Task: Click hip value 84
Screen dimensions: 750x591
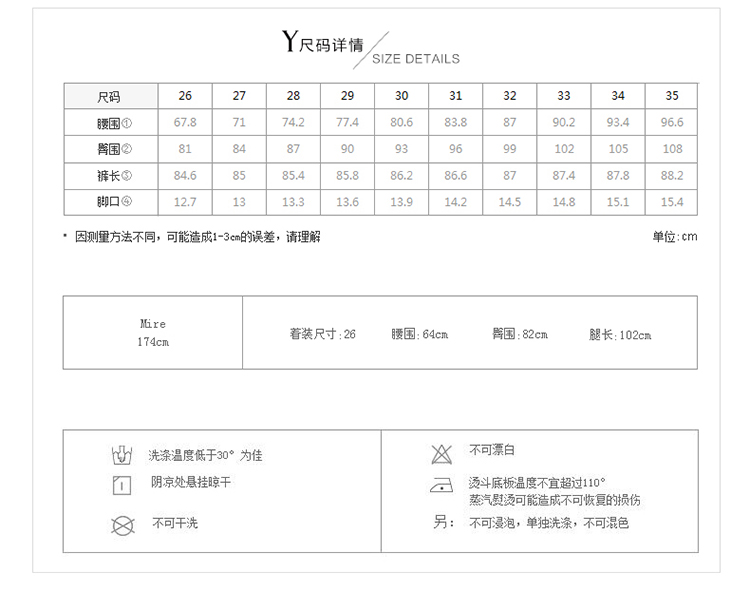Action: 239,149
